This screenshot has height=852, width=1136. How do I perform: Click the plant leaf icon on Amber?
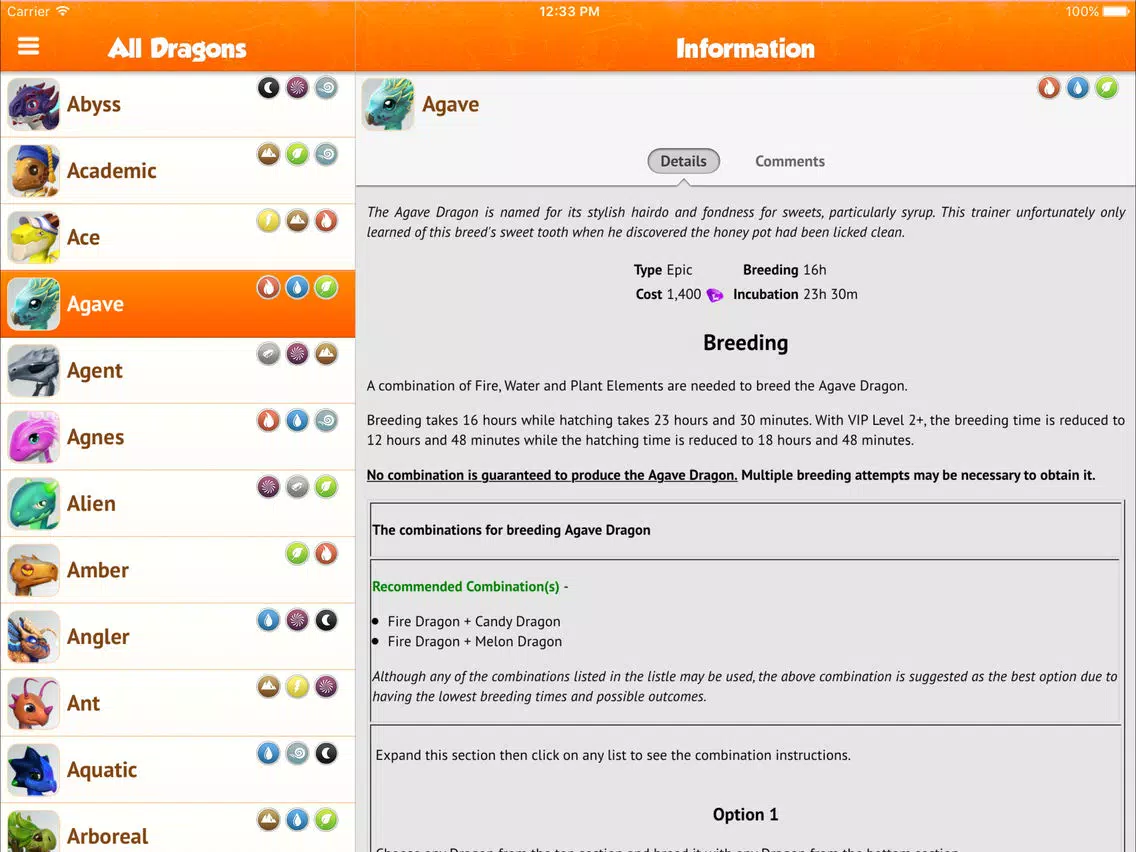tap(297, 554)
